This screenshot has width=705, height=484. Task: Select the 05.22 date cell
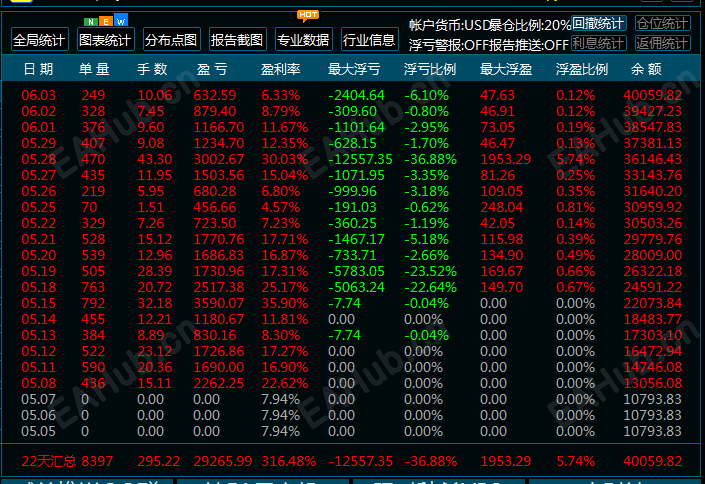coord(39,224)
